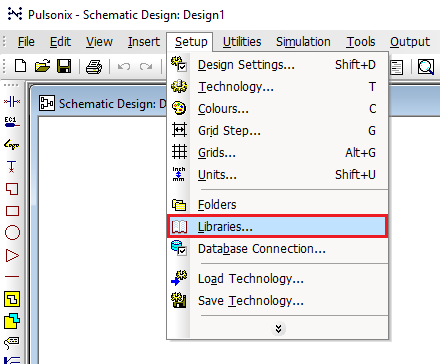Select the Insert Circle tool
Image resolution: width=440 pixels, height=364 pixels.
click(12, 233)
